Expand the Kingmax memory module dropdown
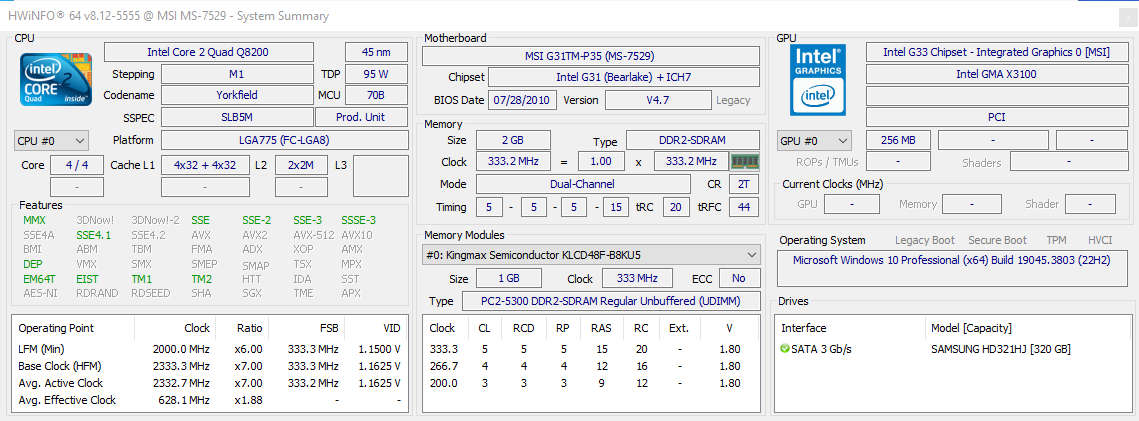Image resolution: width=1139 pixels, height=421 pixels. click(590, 255)
